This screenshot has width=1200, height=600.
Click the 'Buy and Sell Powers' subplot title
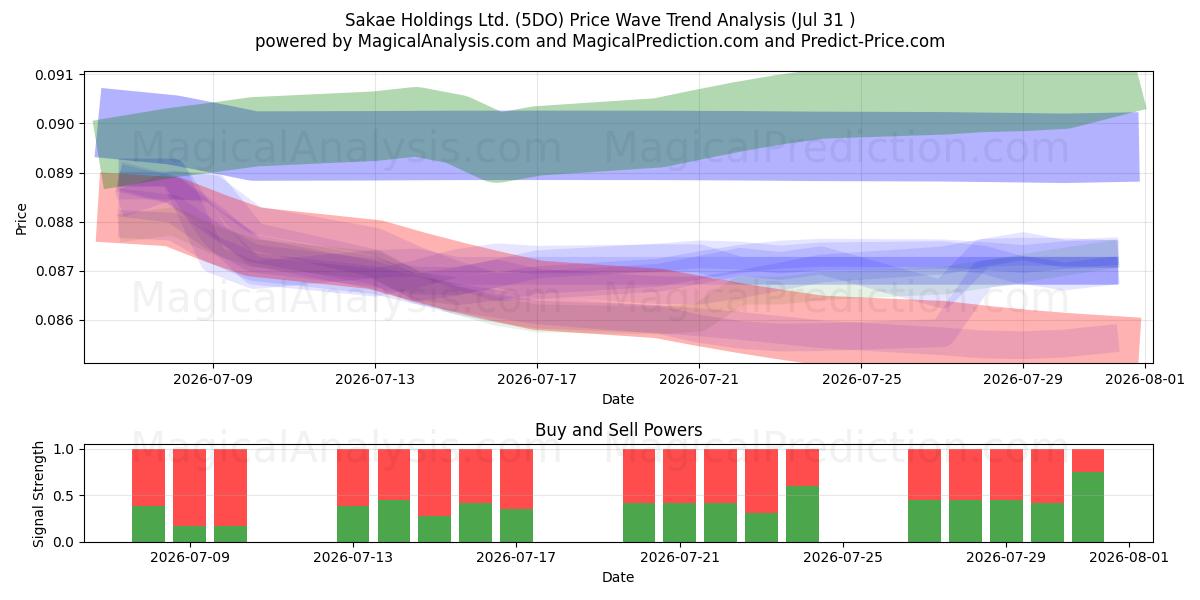(618, 430)
